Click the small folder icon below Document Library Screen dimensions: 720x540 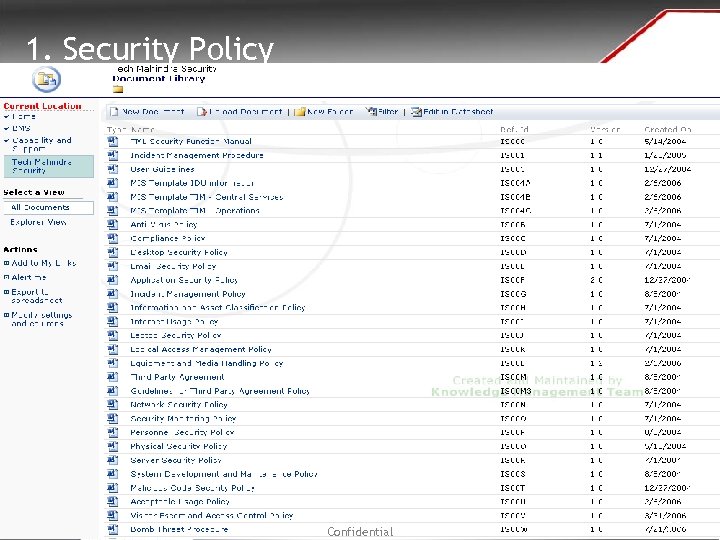click(x=118, y=89)
